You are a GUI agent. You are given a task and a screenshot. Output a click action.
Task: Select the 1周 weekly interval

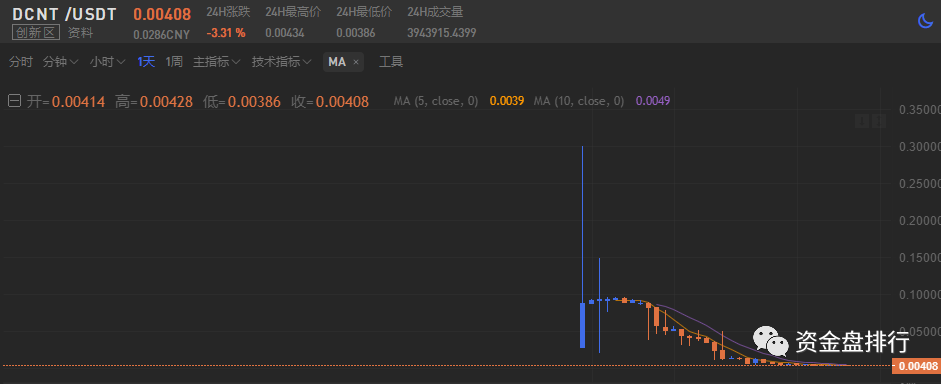[174, 62]
